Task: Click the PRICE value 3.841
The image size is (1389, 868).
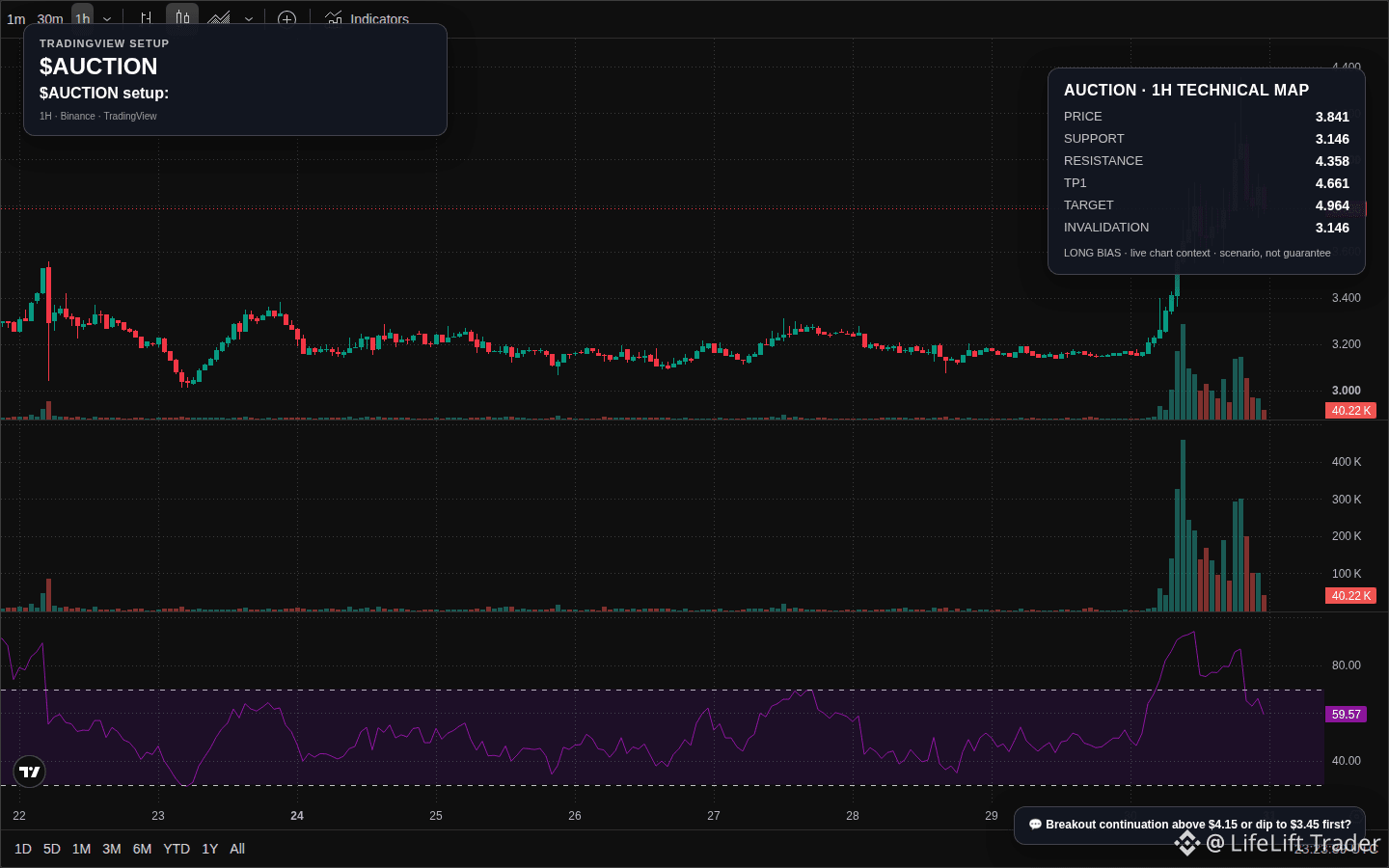Action: (1332, 117)
